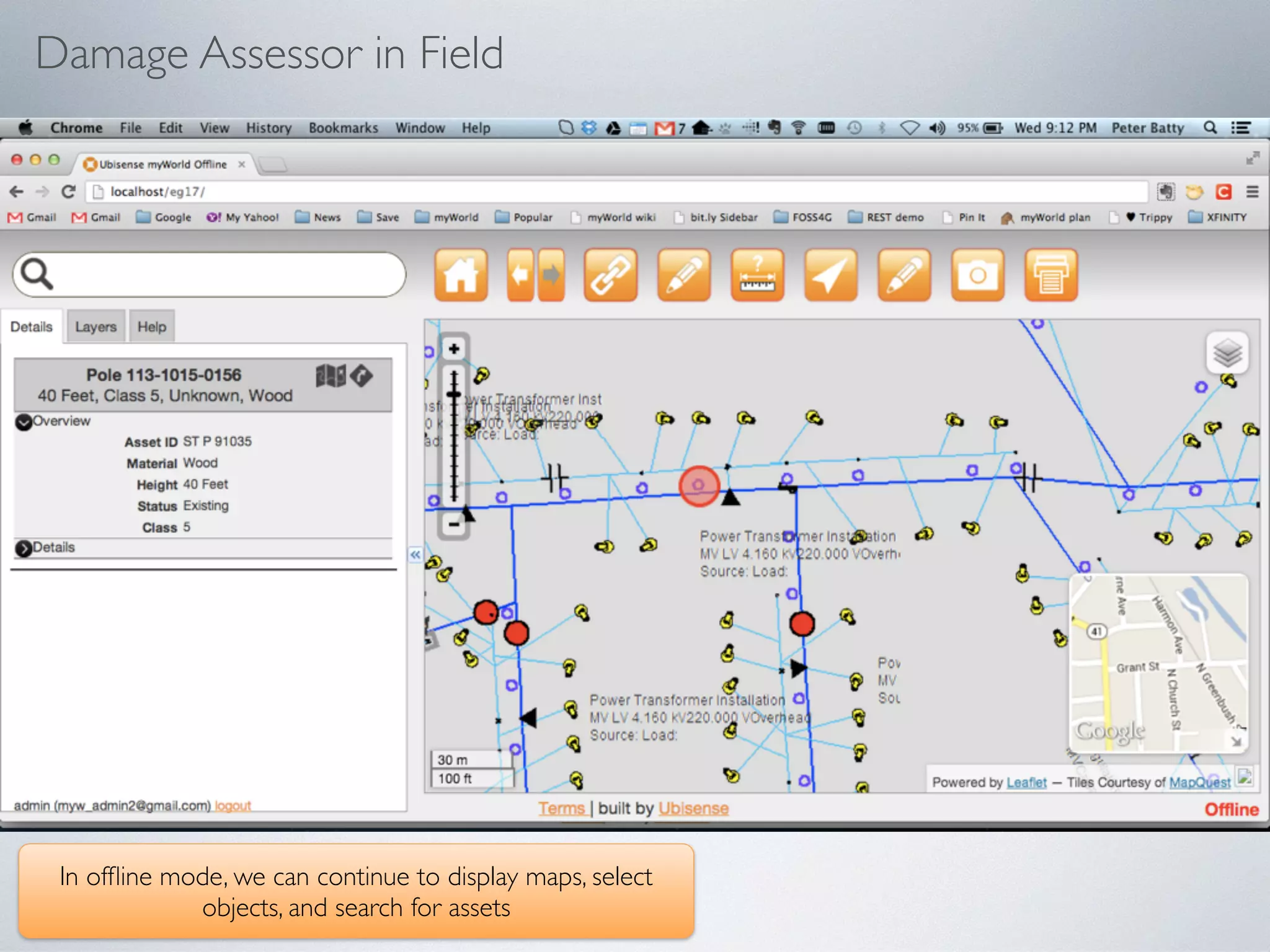Open the map layers stack control
The height and width of the screenshot is (952, 1270).
(1227, 353)
